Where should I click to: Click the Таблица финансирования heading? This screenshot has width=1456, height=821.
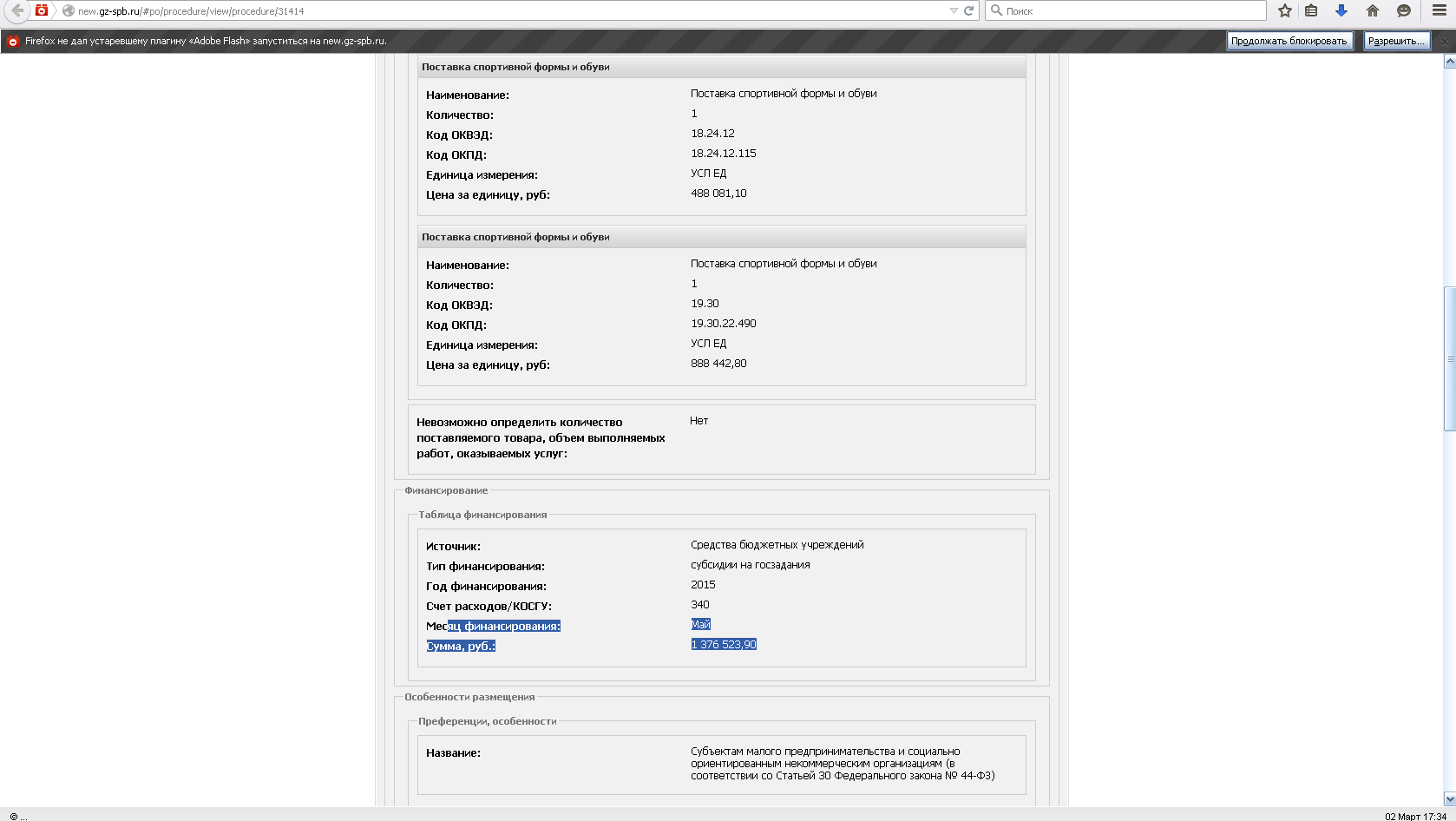(482, 515)
